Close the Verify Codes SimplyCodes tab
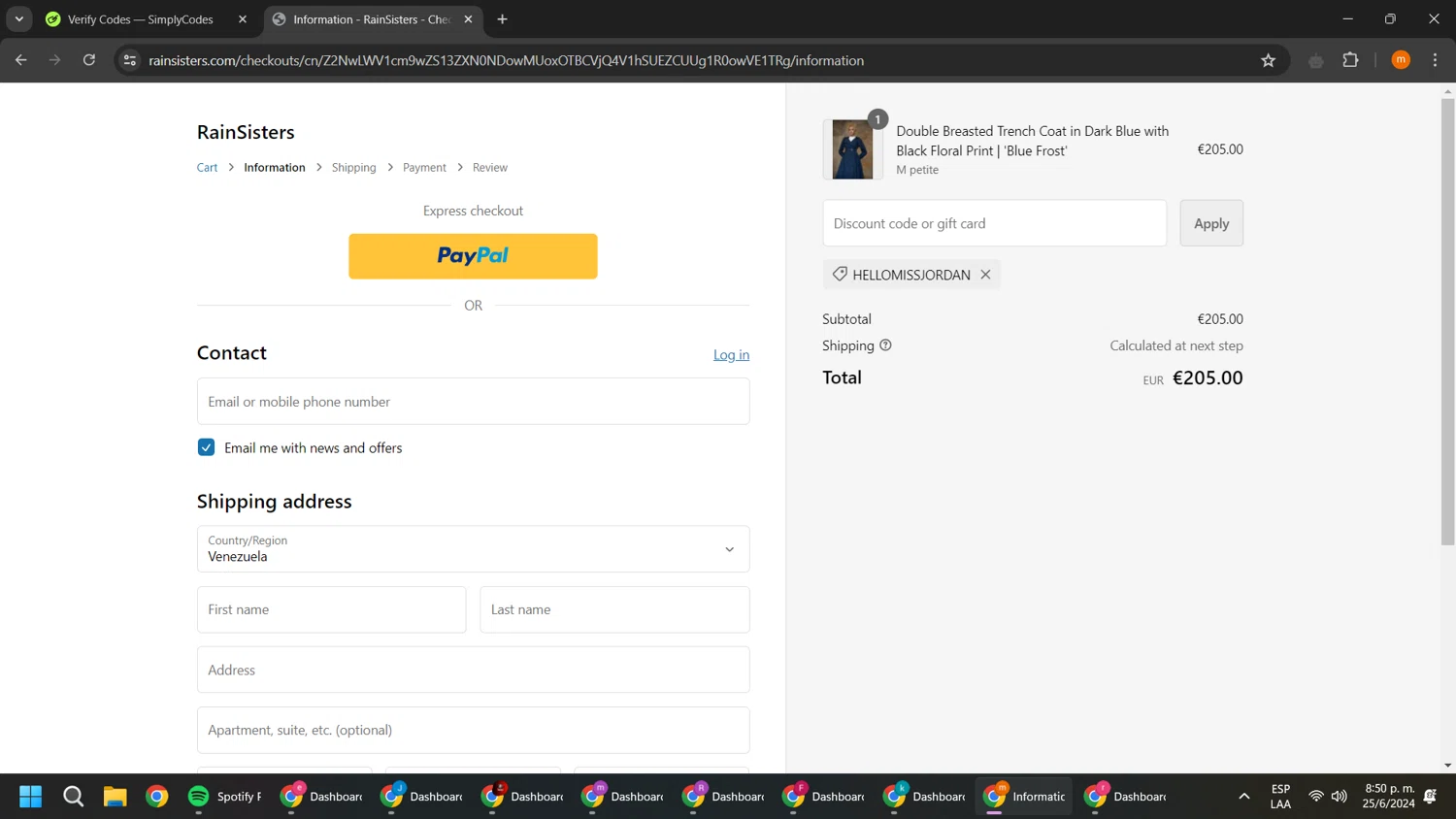The width and height of the screenshot is (1456, 819). pos(243,19)
